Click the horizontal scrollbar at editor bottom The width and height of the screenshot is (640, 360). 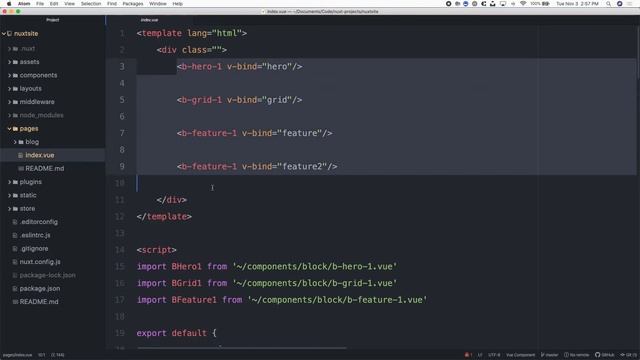242,348
